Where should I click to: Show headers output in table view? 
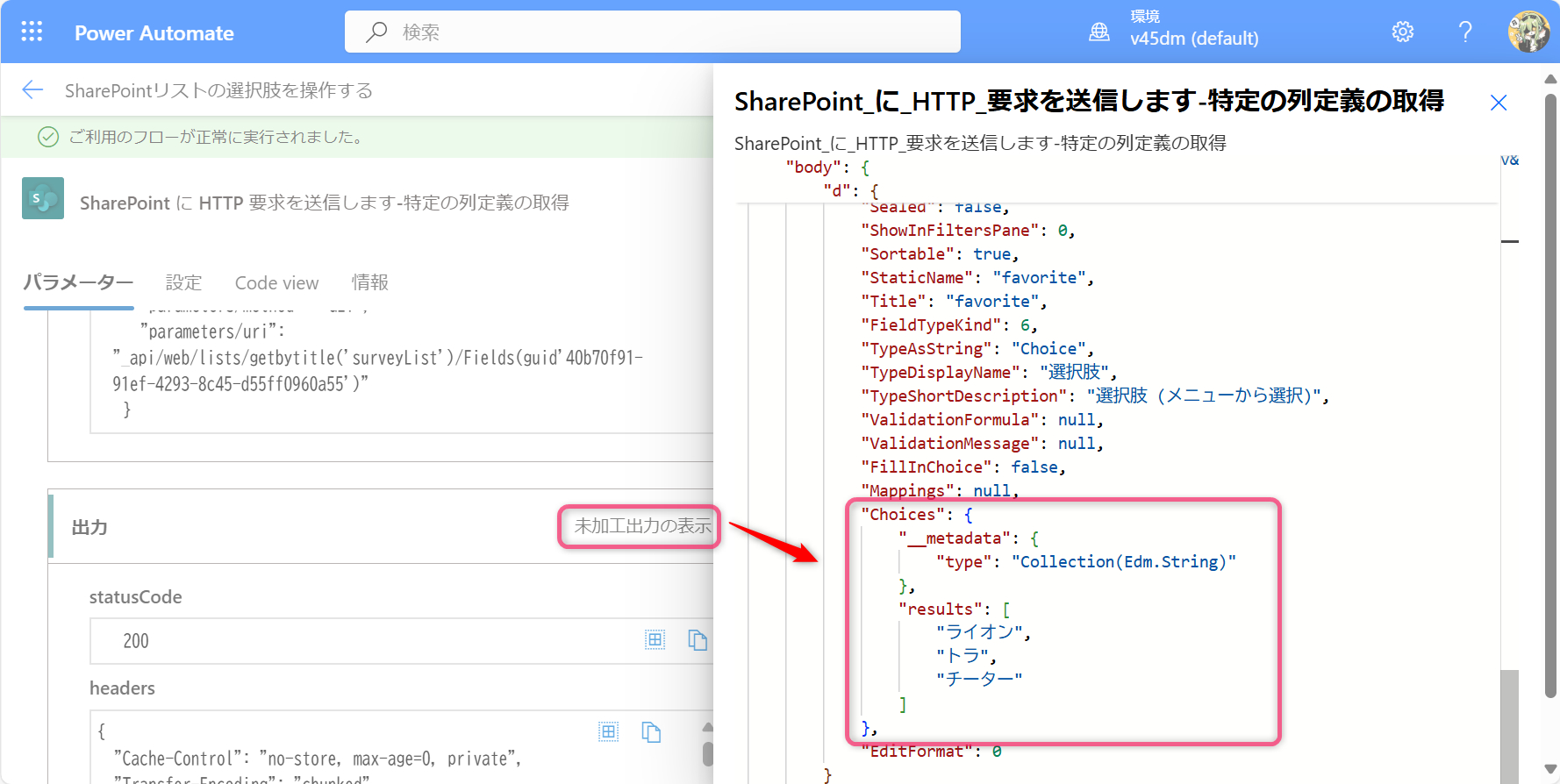pos(608,731)
